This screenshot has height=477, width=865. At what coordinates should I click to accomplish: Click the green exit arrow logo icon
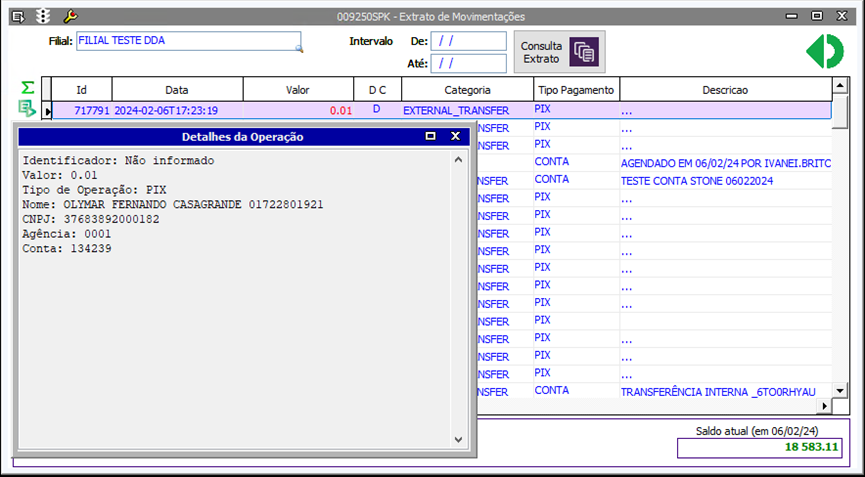(825, 51)
